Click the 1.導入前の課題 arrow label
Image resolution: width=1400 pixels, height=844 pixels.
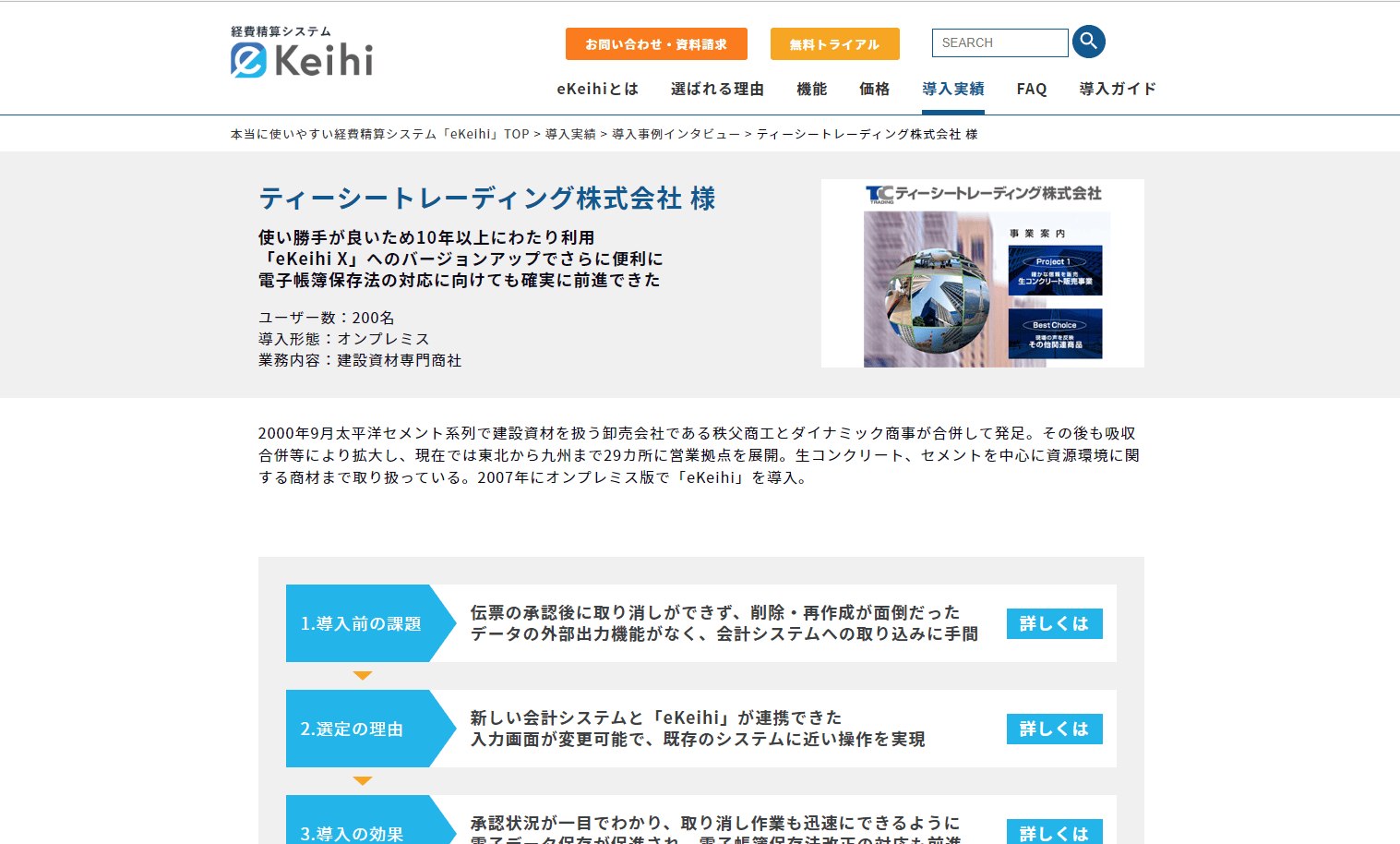point(369,623)
